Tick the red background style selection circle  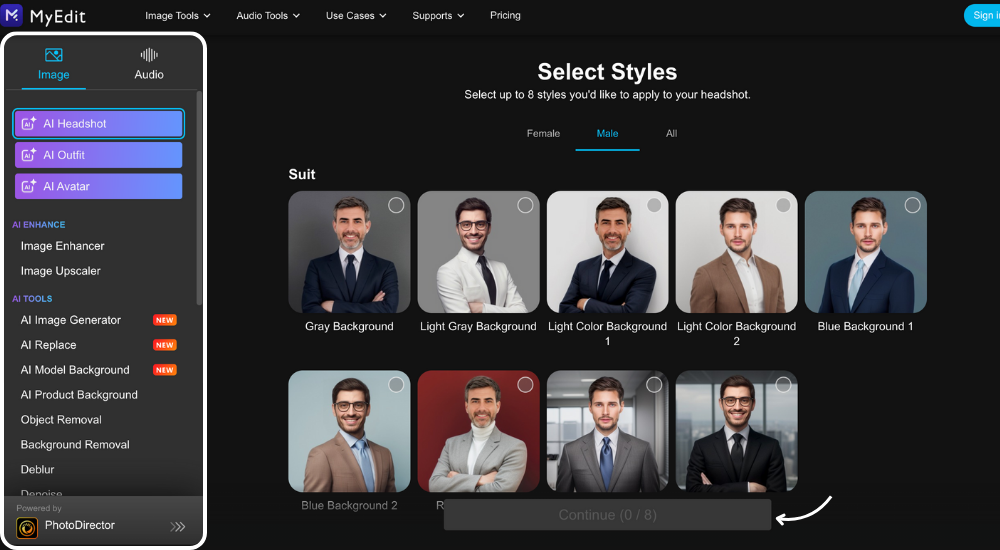tap(525, 385)
